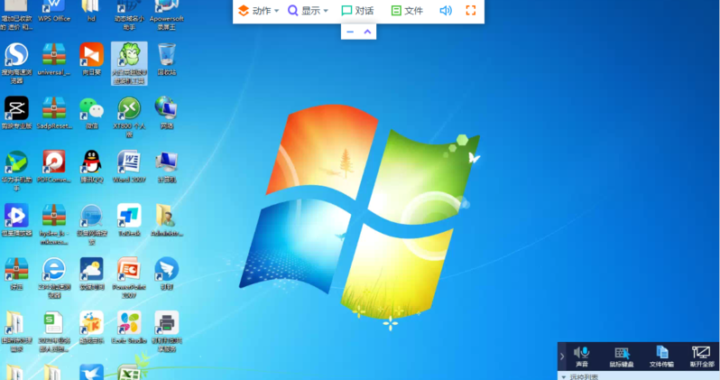The height and width of the screenshot is (380, 720).
Task: Open the 文件 item in toolbar
Action: point(407,11)
